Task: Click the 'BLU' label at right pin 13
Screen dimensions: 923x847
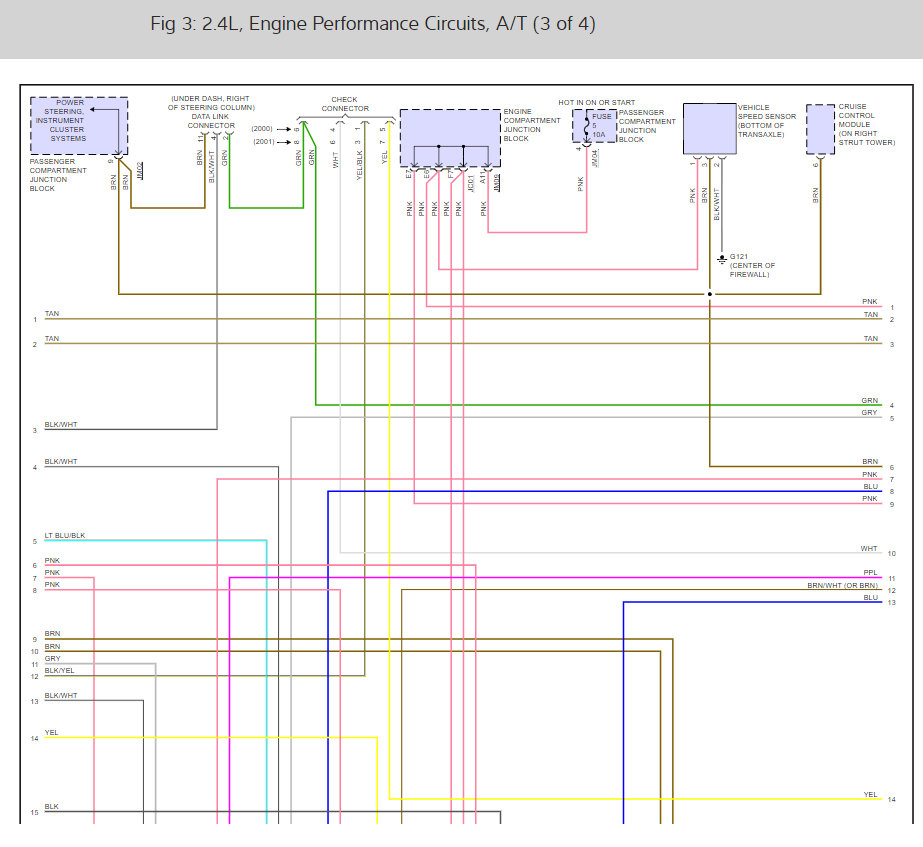Action: [871, 597]
